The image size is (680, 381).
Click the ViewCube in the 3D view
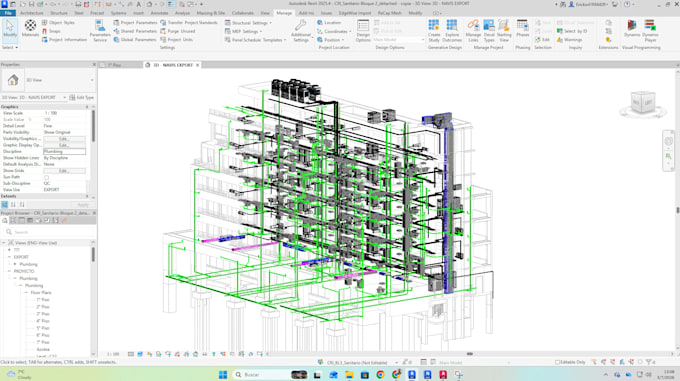coord(643,103)
